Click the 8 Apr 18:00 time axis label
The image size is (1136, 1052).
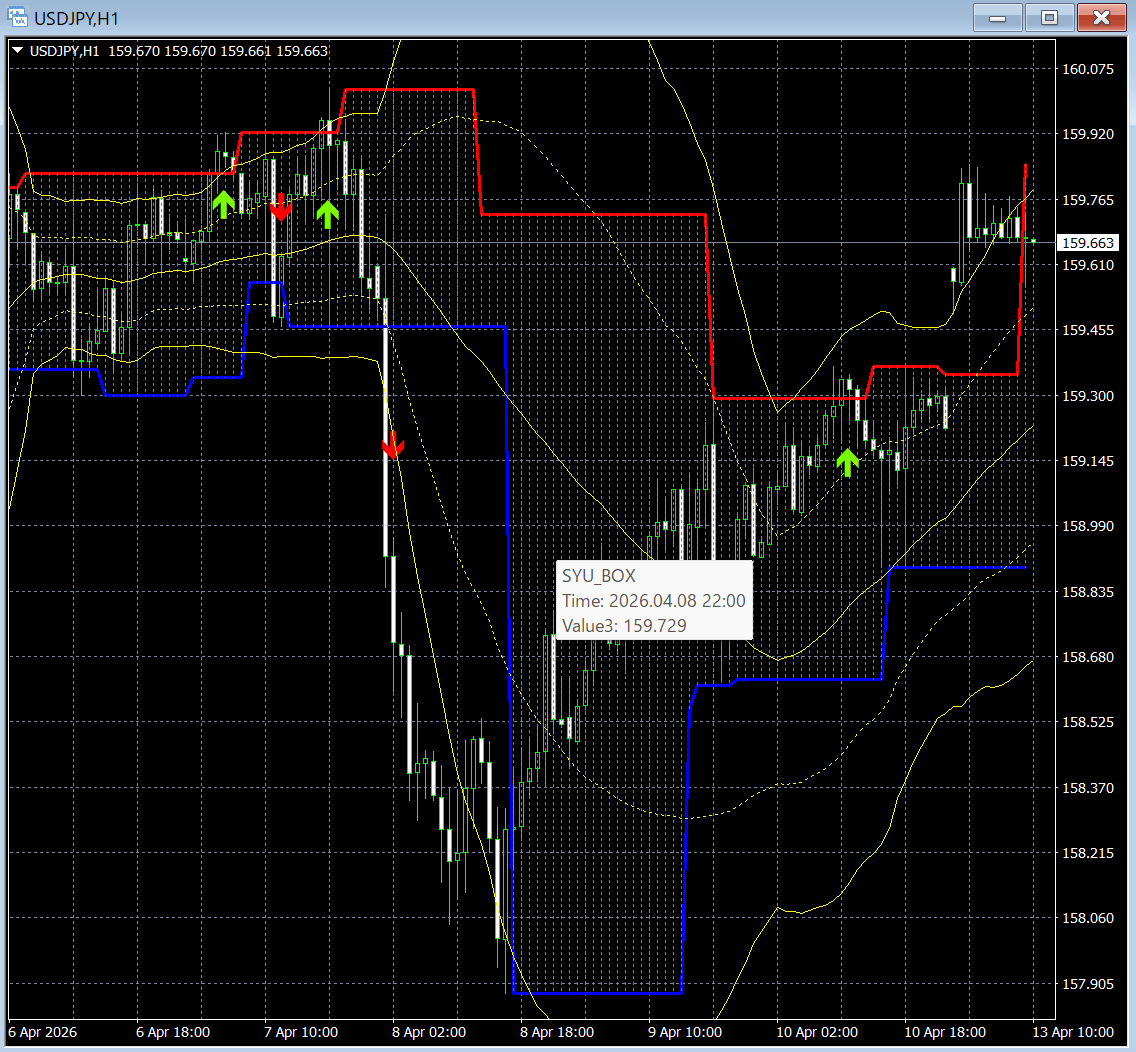[x=556, y=1032]
